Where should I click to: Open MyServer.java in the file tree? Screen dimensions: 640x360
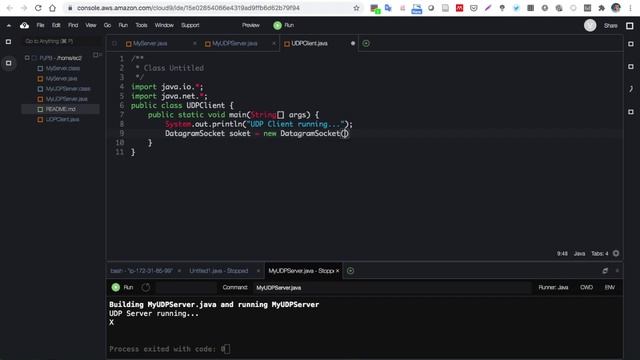61,78
